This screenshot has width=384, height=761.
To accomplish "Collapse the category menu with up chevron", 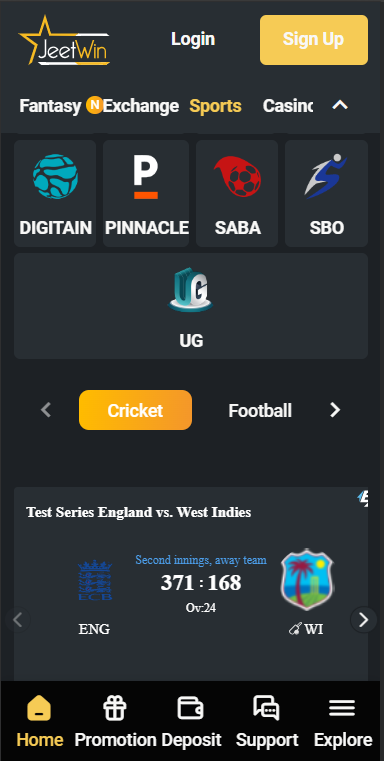I will [x=340, y=105].
